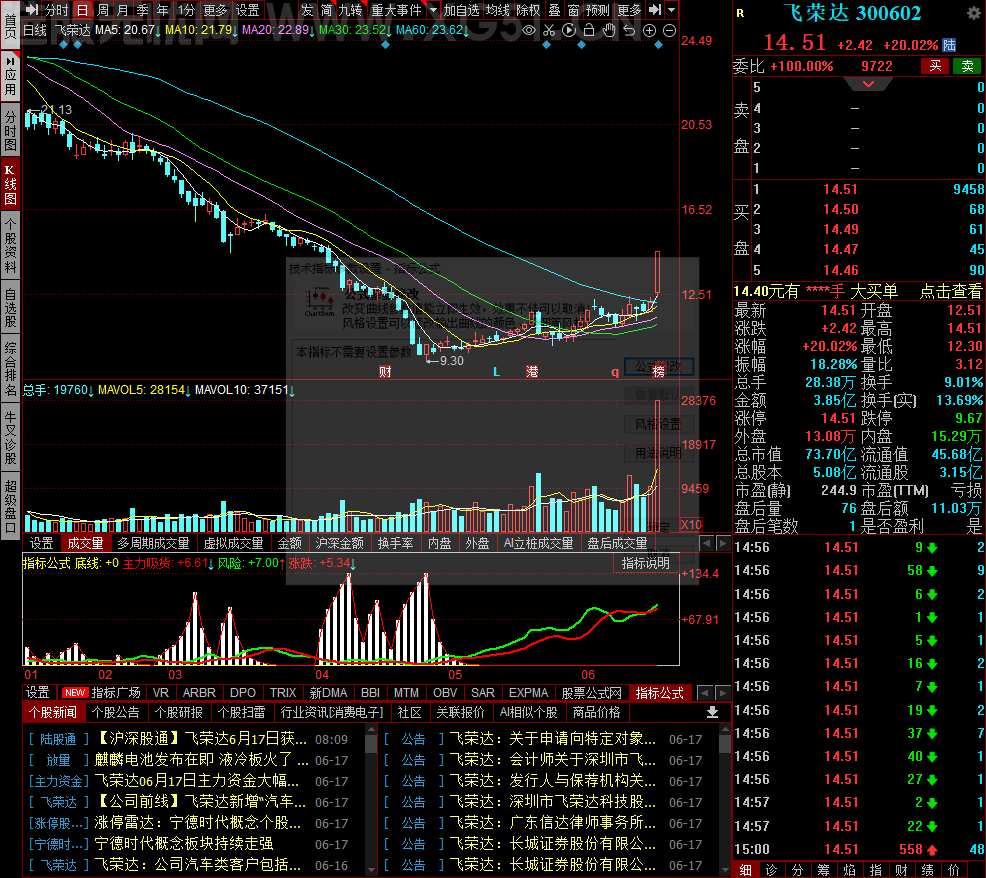Switch chart to 1分 one-minute period
This screenshot has height=878, width=986.
coord(186,10)
